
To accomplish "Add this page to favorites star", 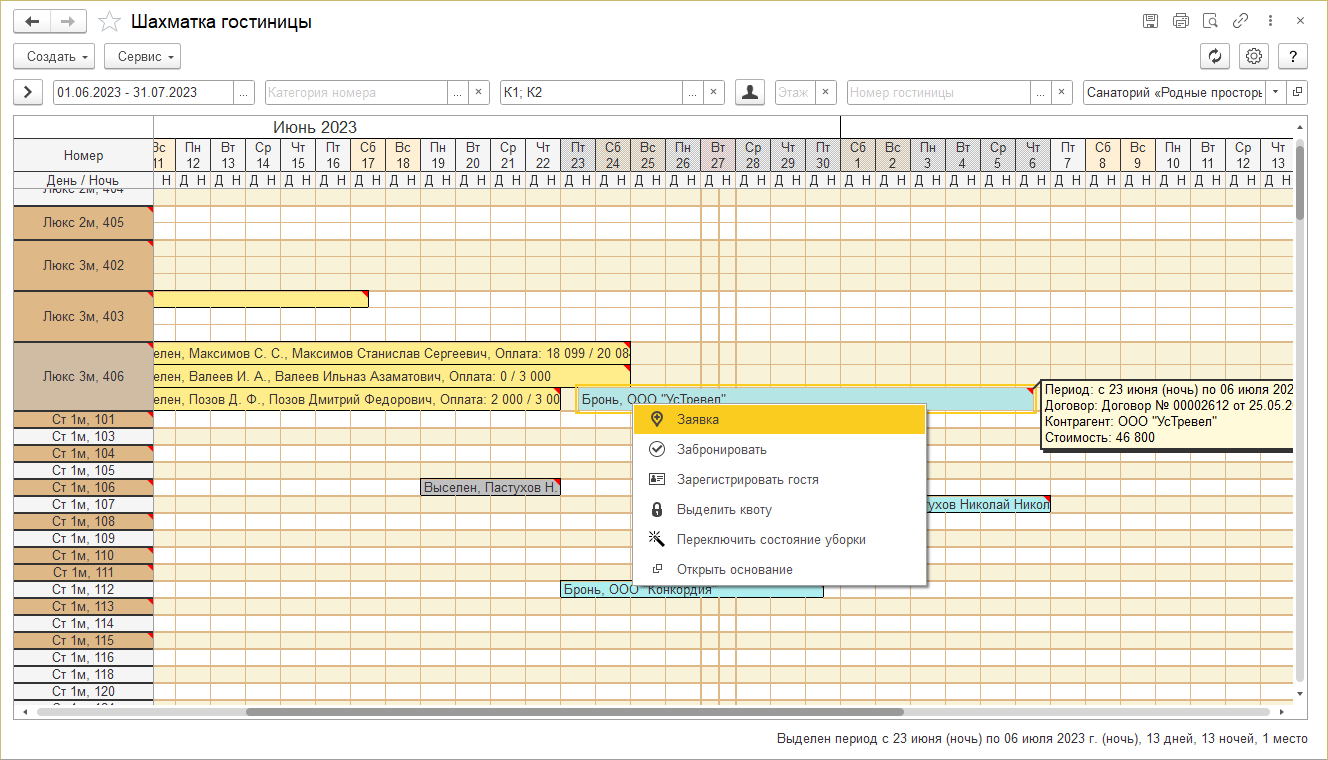I will pos(110,21).
